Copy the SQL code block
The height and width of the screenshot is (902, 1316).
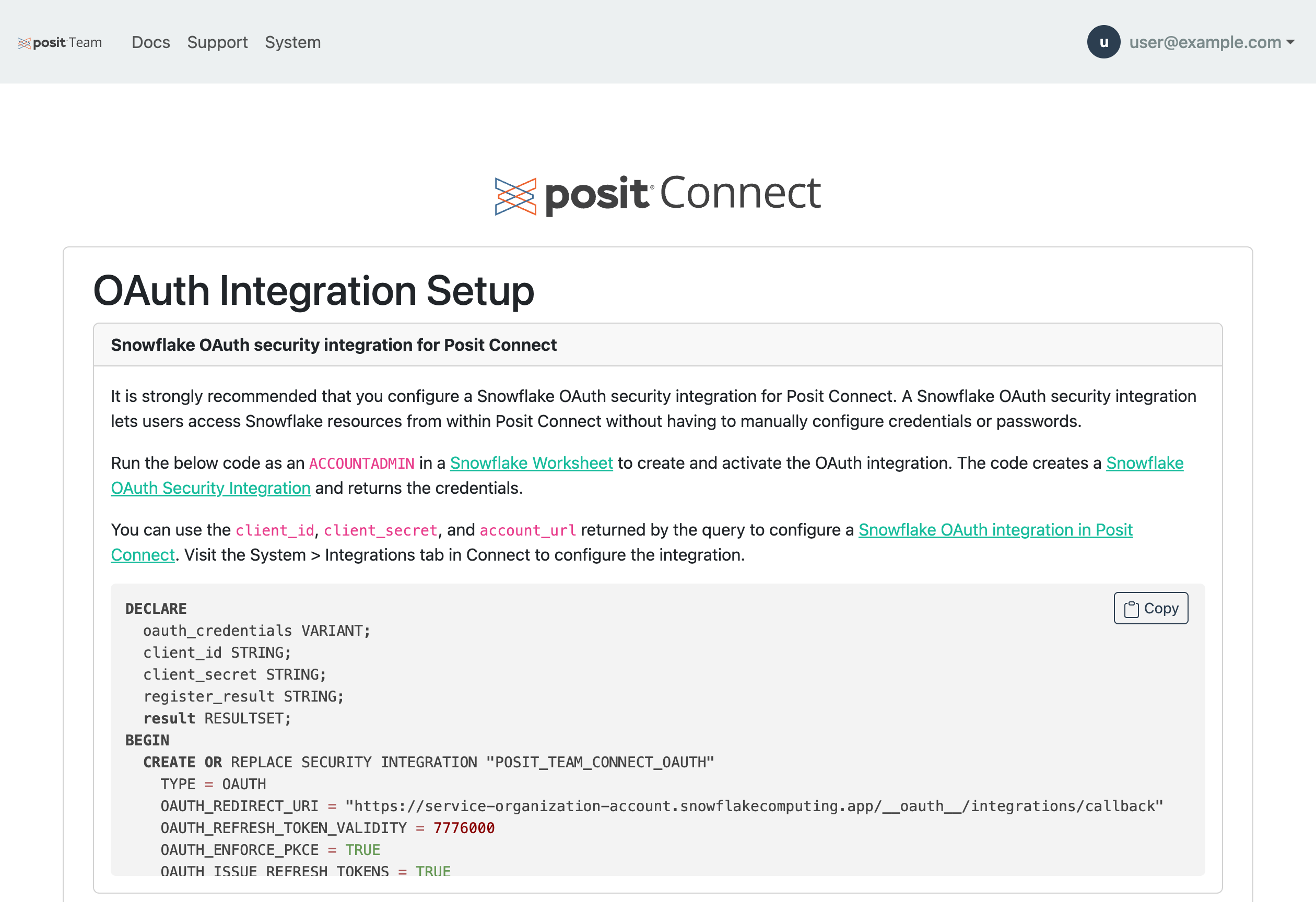click(1150, 608)
